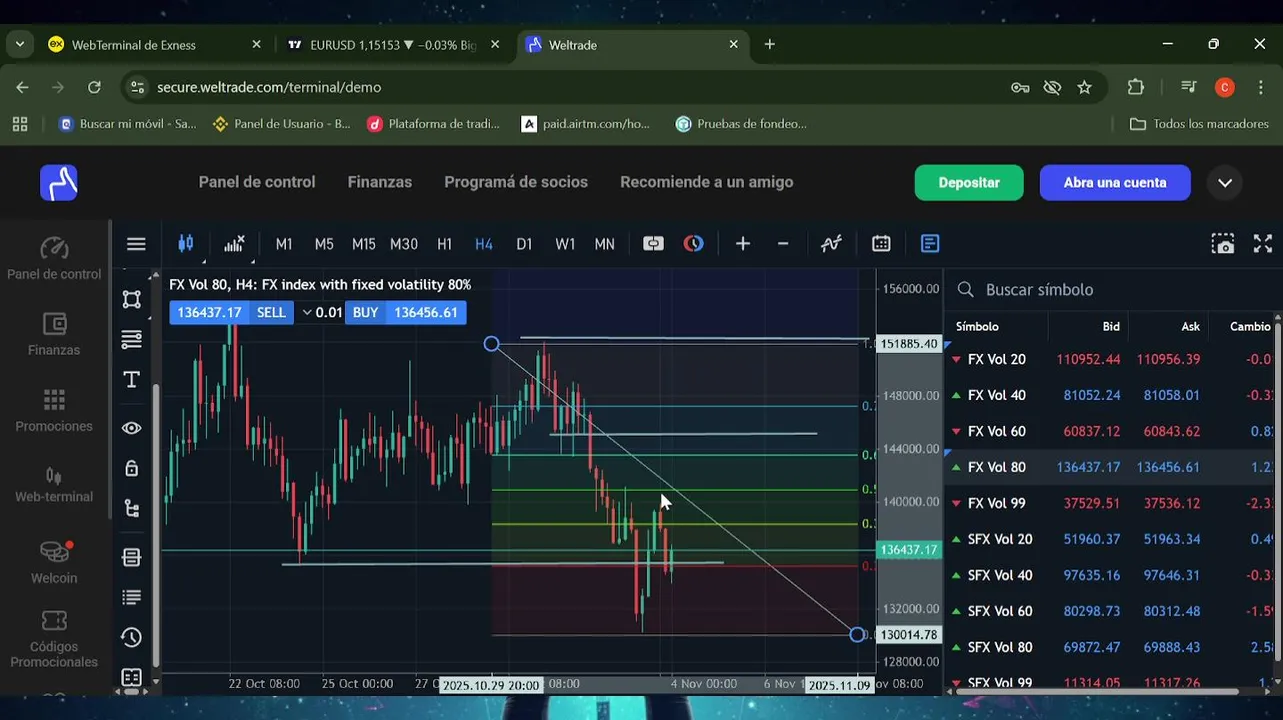This screenshot has height=720, width=1283.
Task: Open Códigos Promocionales in left sidebar
Action: (x=54, y=640)
